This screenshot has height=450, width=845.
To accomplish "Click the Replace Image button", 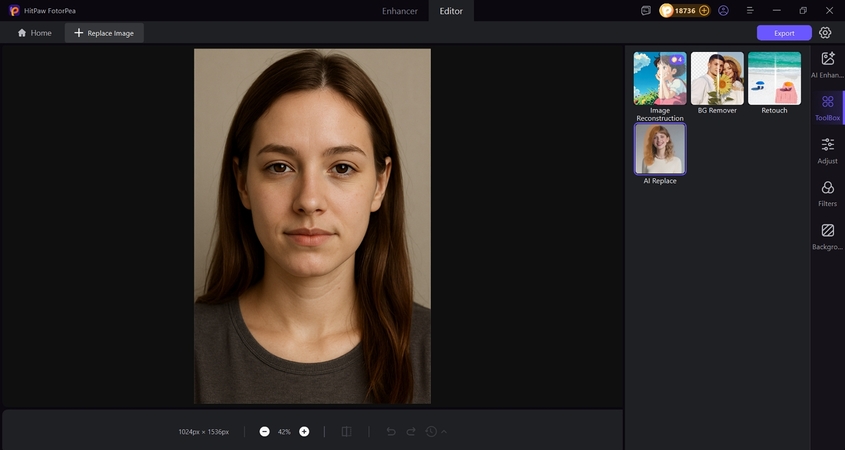I will (x=104, y=33).
